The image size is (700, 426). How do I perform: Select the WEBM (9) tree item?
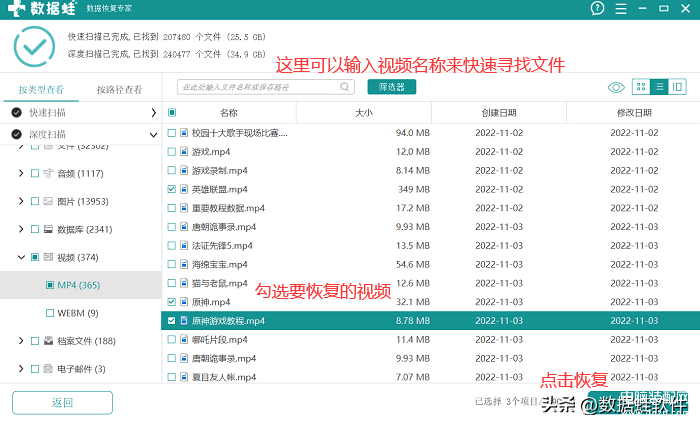(80, 313)
